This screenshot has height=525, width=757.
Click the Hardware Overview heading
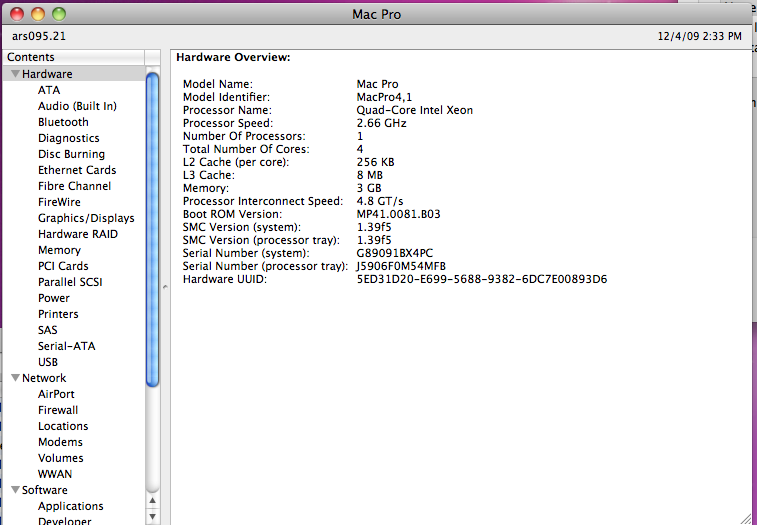(233, 57)
